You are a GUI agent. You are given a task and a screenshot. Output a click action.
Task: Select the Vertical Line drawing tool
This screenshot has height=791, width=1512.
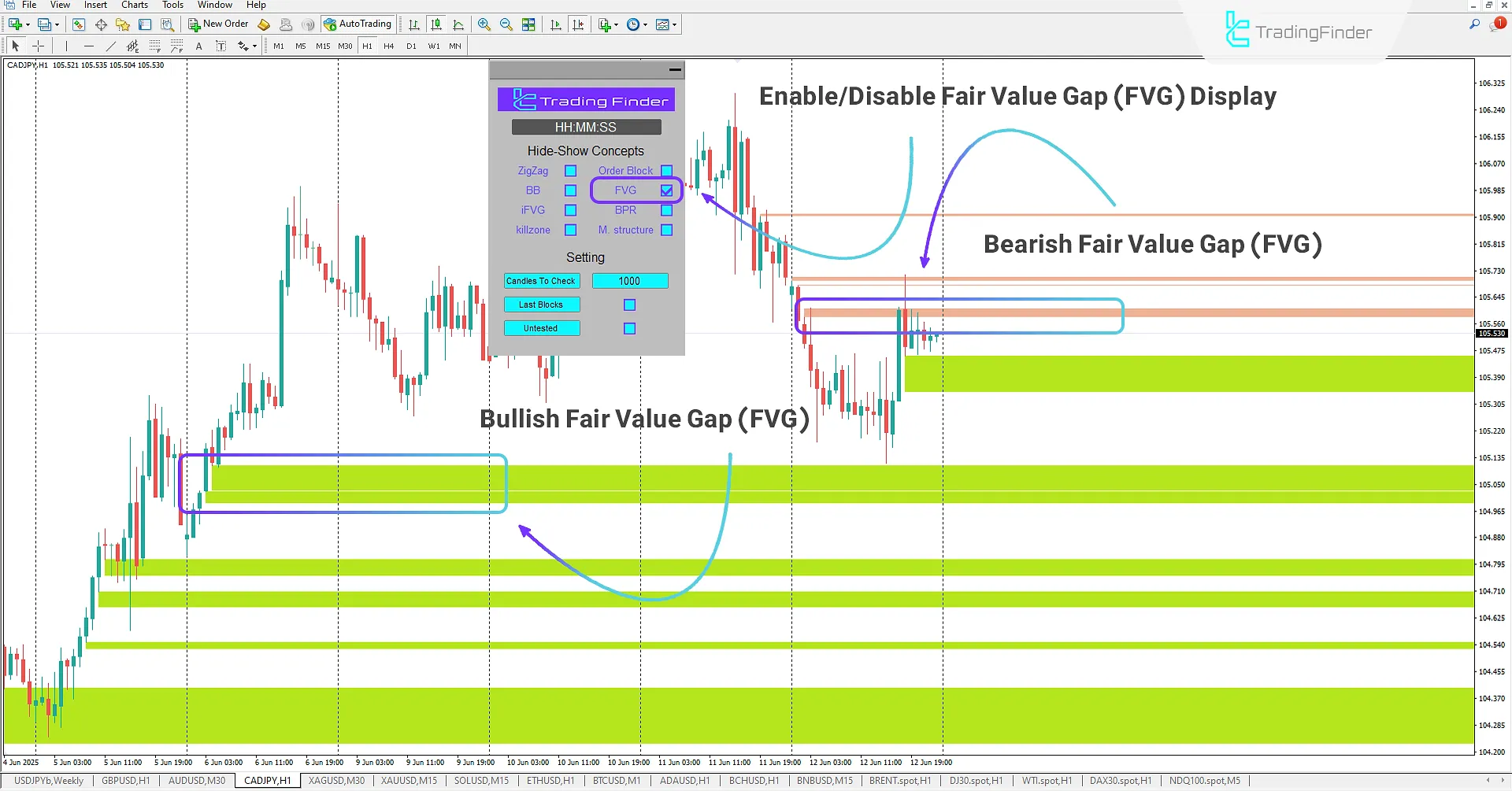(x=66, y=46)
